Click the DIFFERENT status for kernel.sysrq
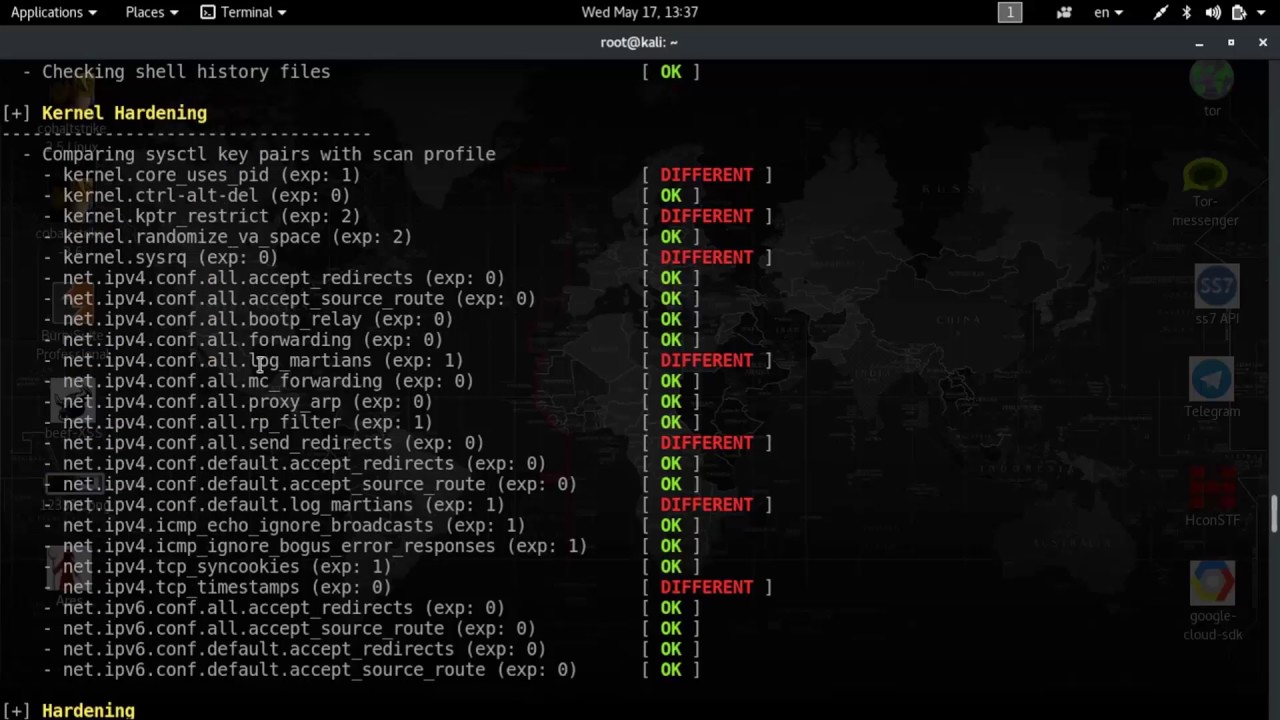This screenshot has width=1280, height=720. click(706, 257)
